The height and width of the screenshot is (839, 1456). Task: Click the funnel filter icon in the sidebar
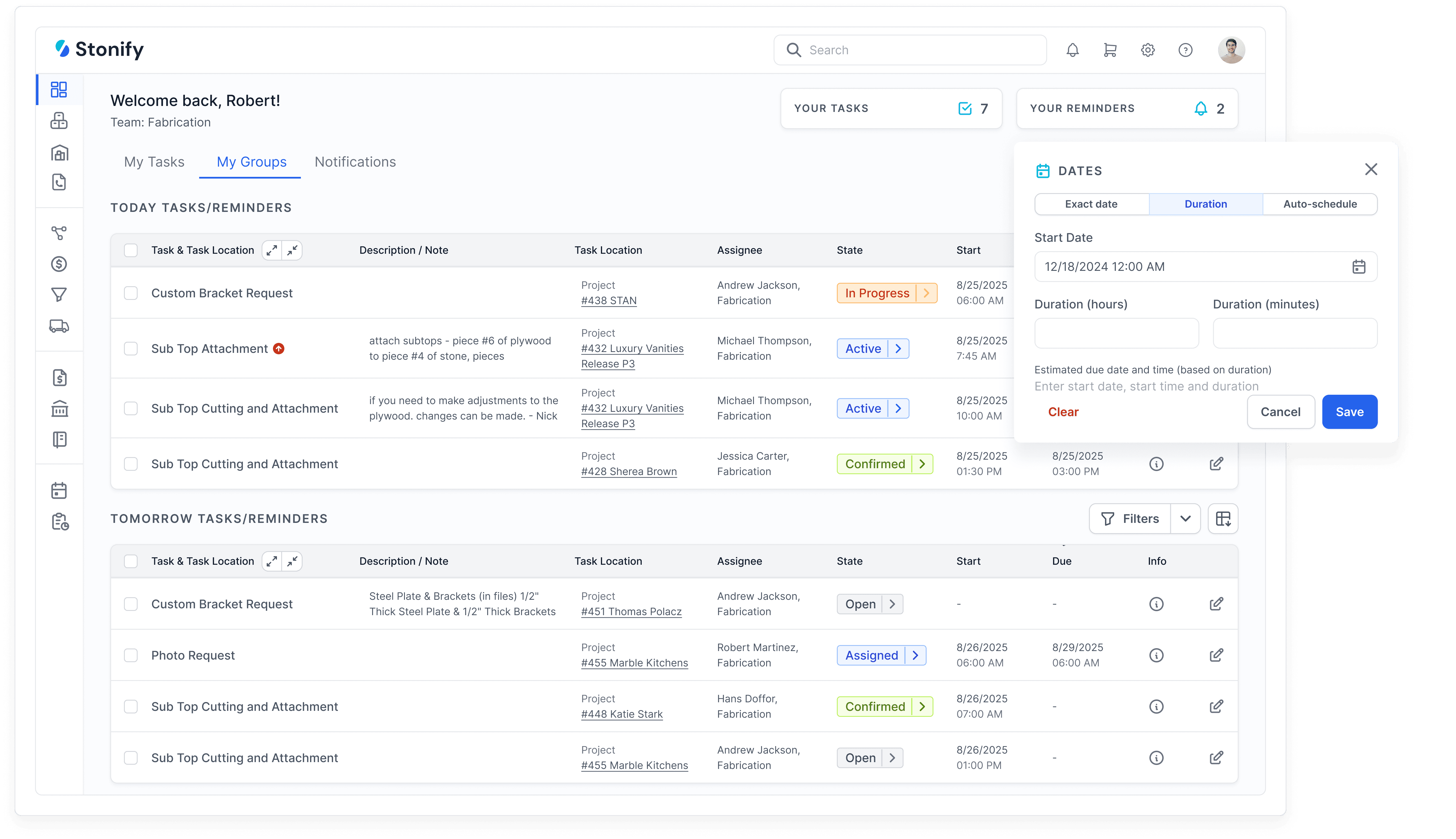(x=59, y=295)
